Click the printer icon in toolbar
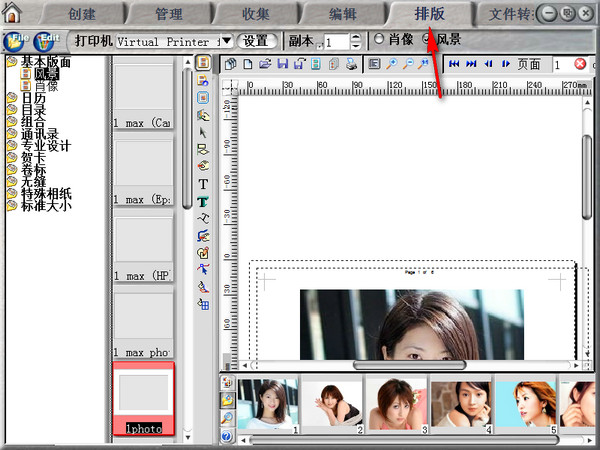Image resolution: width=600 pixels, height=450 pixels. click(x=351, y=64)
